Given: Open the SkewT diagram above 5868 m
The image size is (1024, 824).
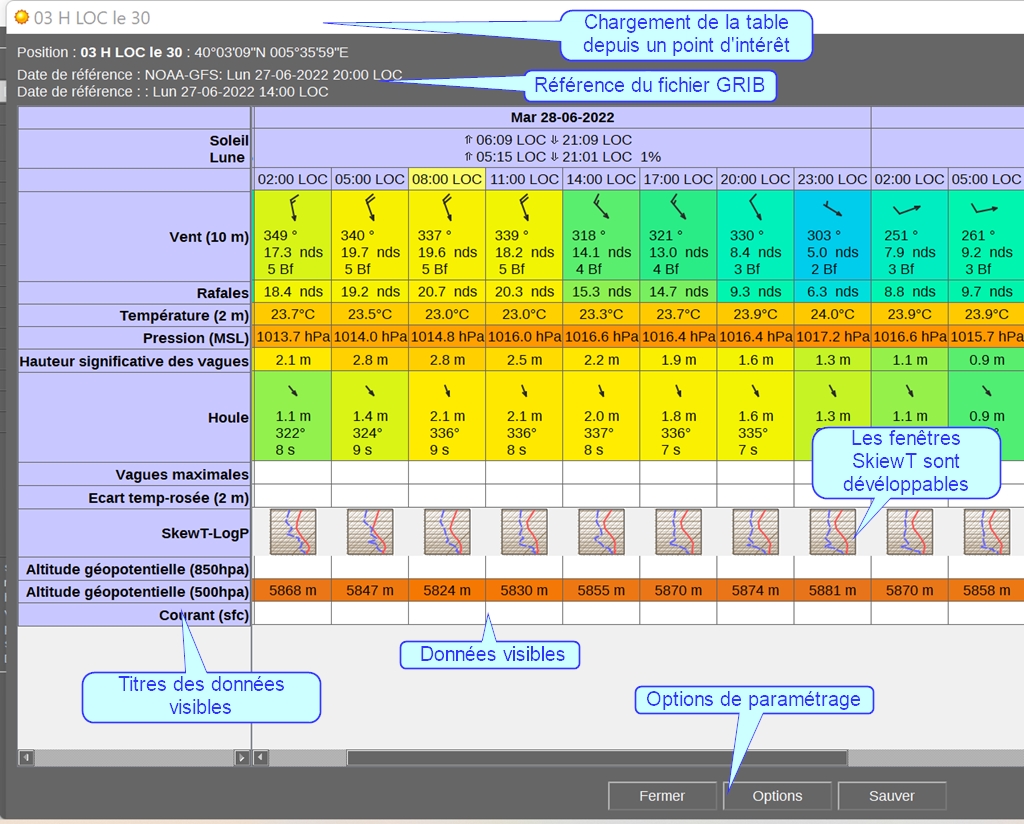Looking at the screenshot, I should [x=293, y=532].
